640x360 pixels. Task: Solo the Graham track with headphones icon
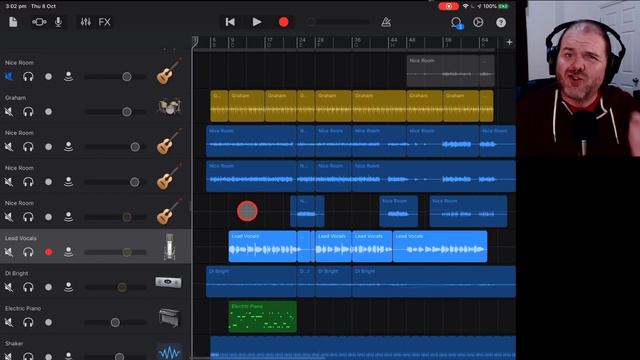pyautogui.click(x=28, y=112)
